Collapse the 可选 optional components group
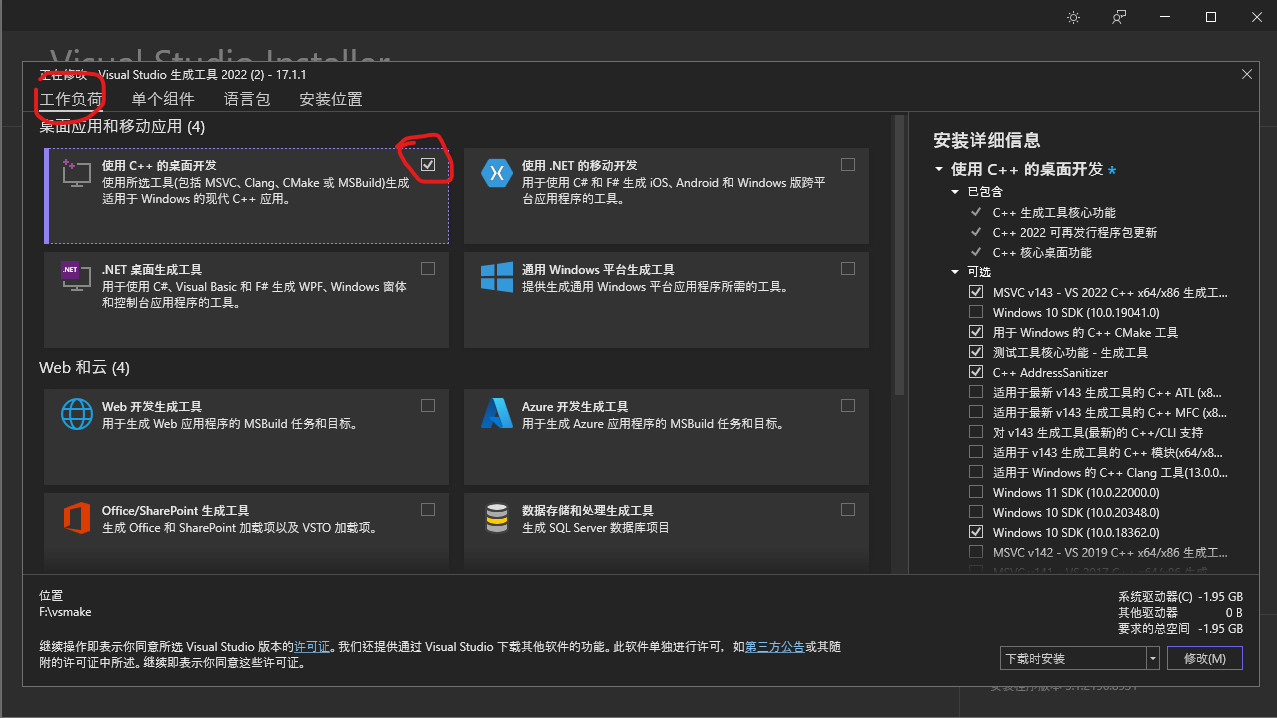The width and height of the screenshot is (1277, 718). [x=955, y=271]
